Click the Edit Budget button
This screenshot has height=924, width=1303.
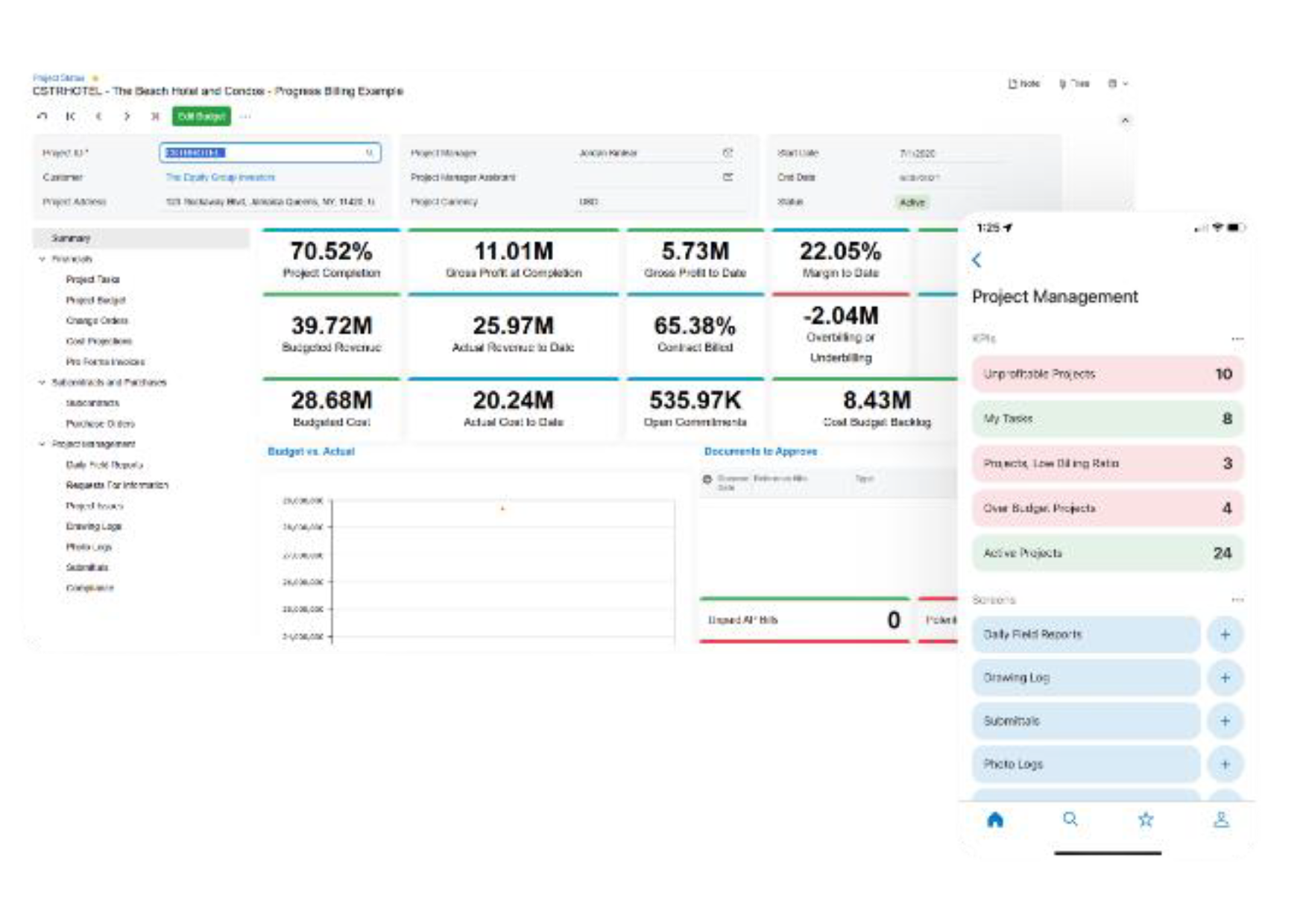click(201, 116)
